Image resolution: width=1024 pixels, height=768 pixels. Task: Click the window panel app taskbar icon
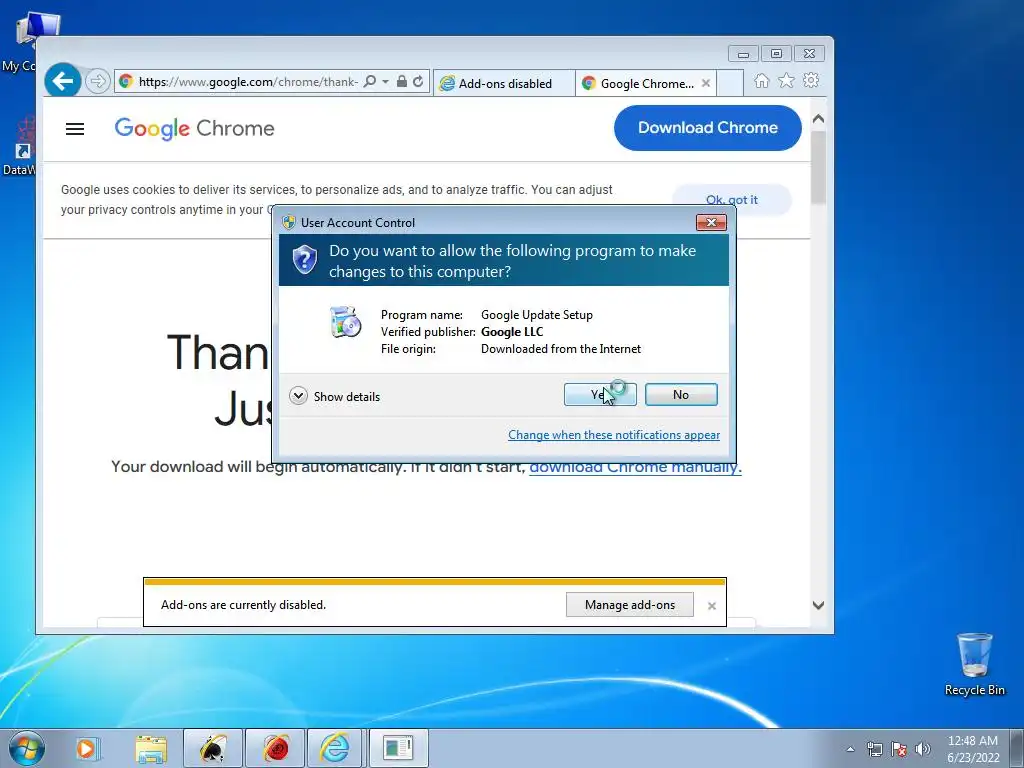[398, 748]
